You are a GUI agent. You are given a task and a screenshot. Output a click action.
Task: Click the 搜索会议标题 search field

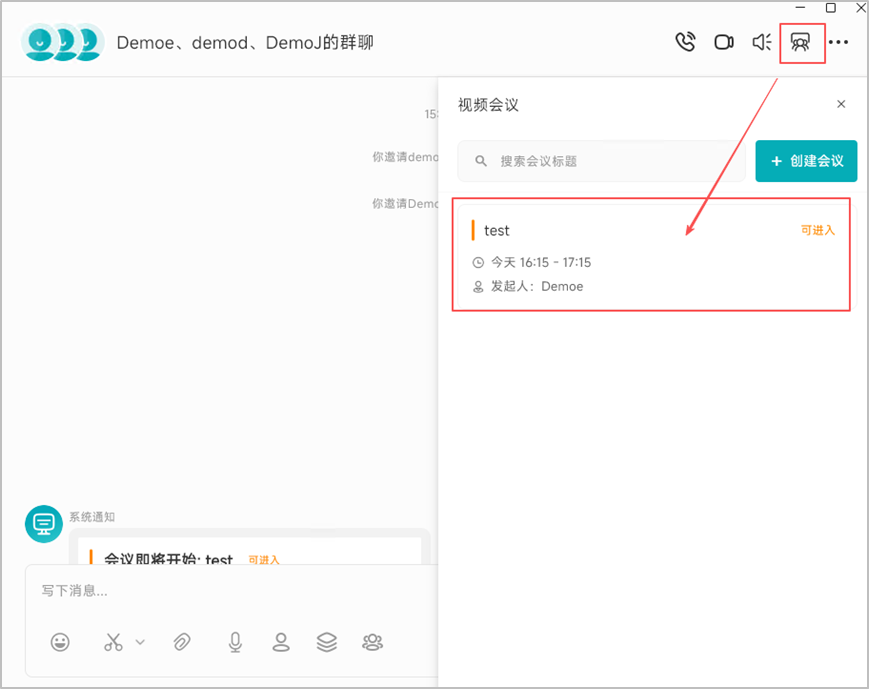click(601, 161)
